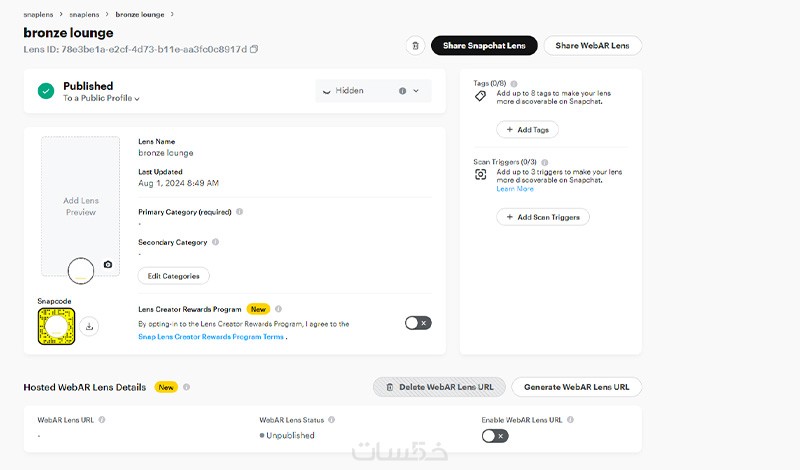Open the Learn More link

(x=515, y=189)
